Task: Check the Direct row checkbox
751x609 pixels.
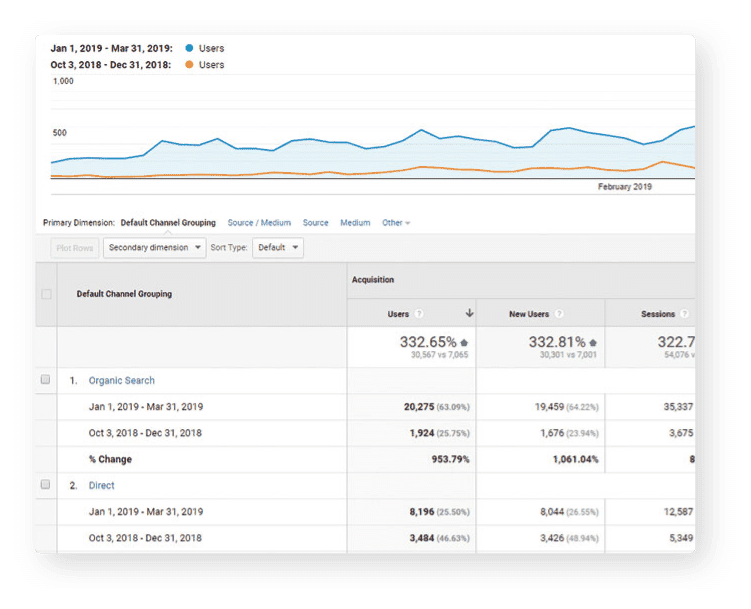Action: pyautogui.click(x=46, y=485)
